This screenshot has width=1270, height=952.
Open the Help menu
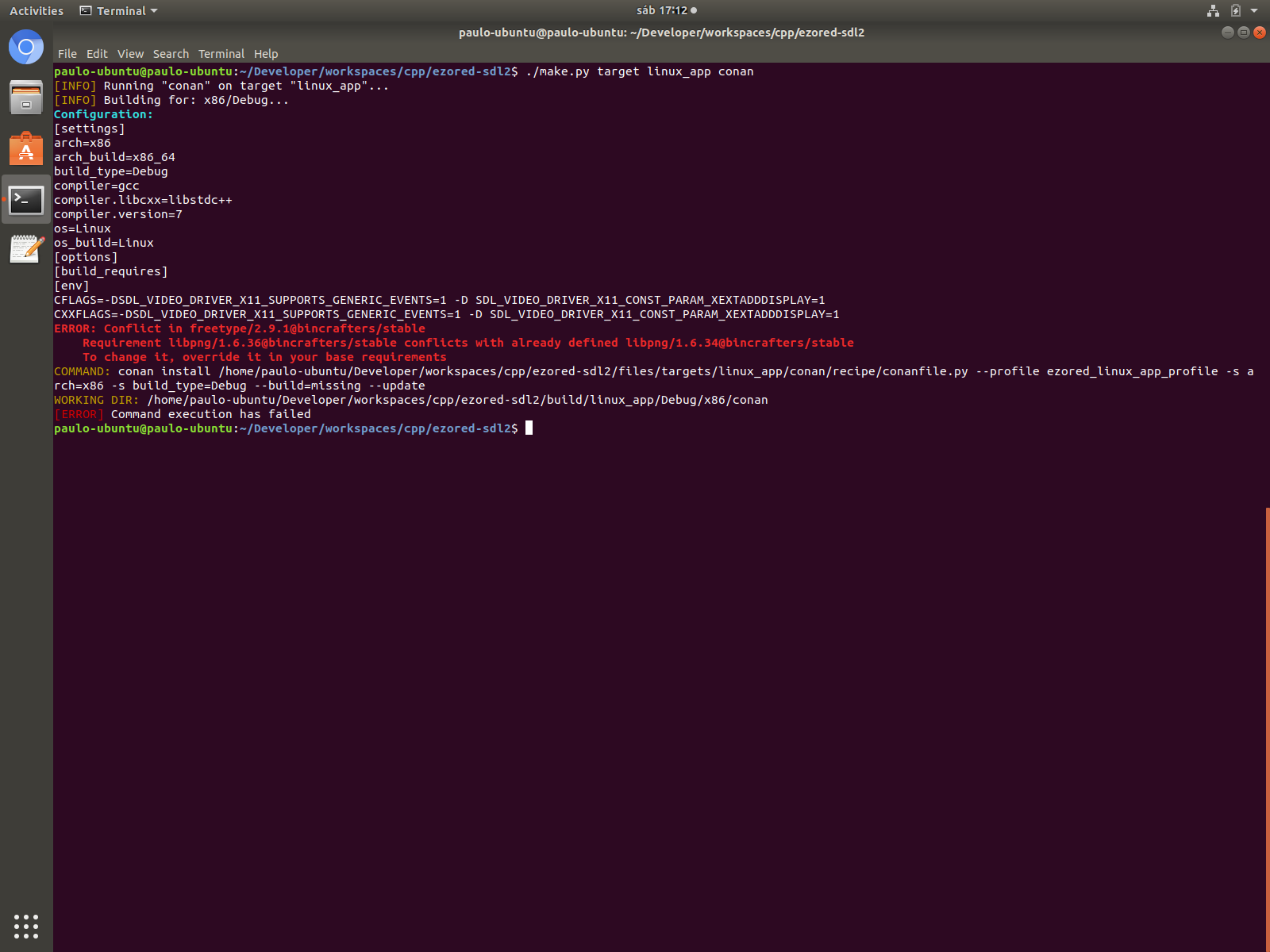click(x=266, y=53)
